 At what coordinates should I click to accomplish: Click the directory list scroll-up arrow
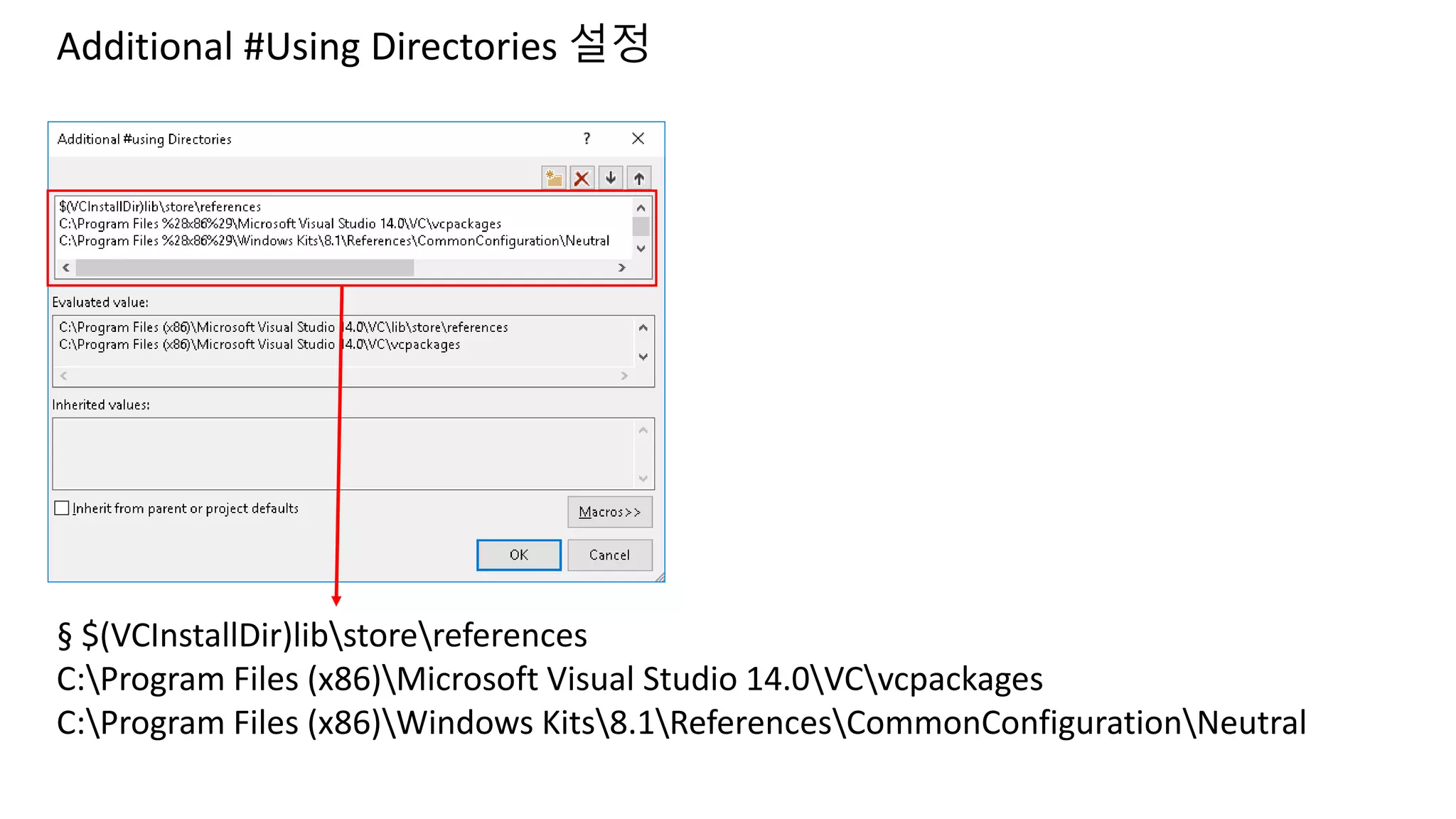click(641, 208)
